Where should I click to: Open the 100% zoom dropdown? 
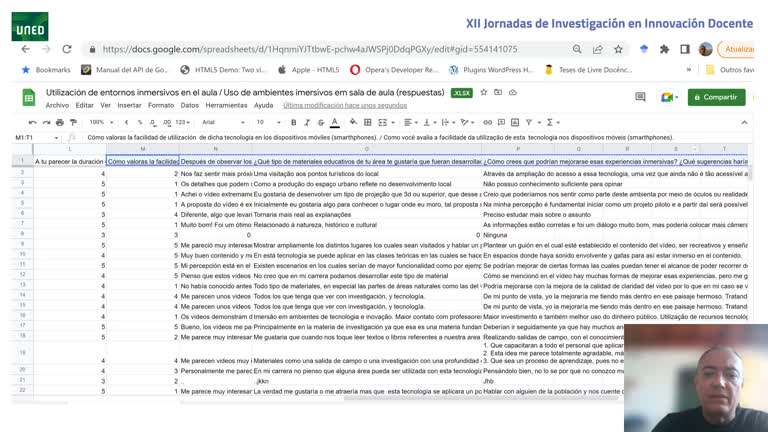click(101, 122)
